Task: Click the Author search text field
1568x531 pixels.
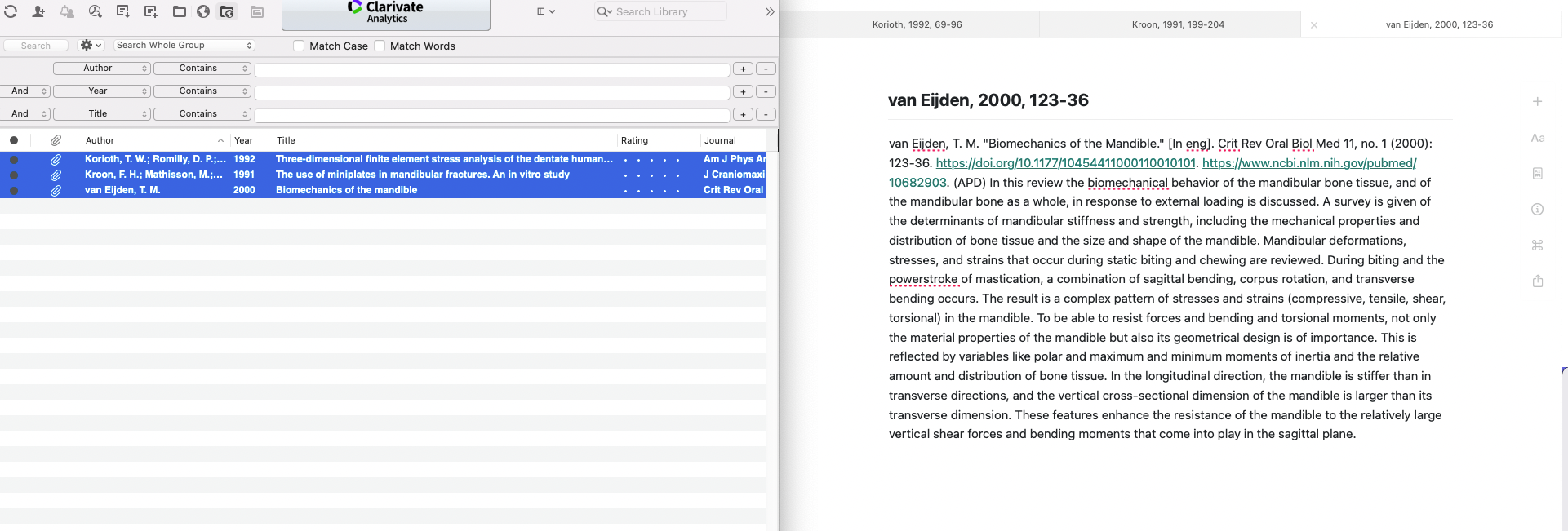Action: (492, 69)
